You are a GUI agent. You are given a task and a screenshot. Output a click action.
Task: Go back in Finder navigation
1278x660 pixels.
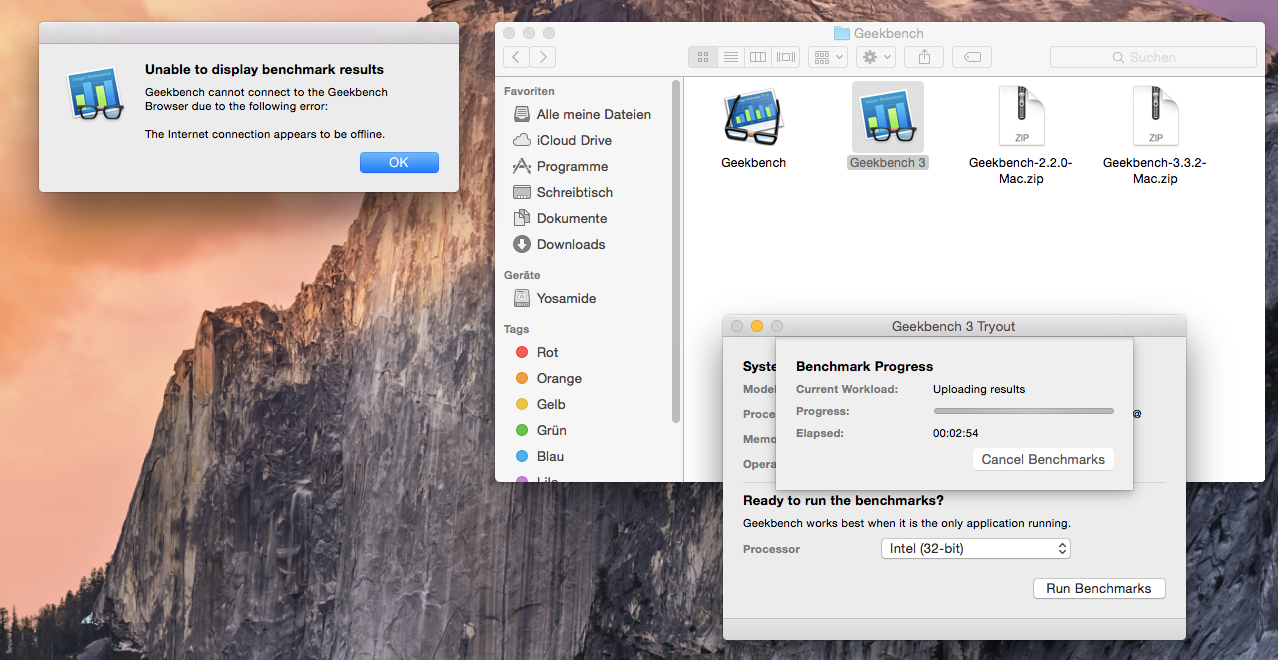tap(517, 57)
